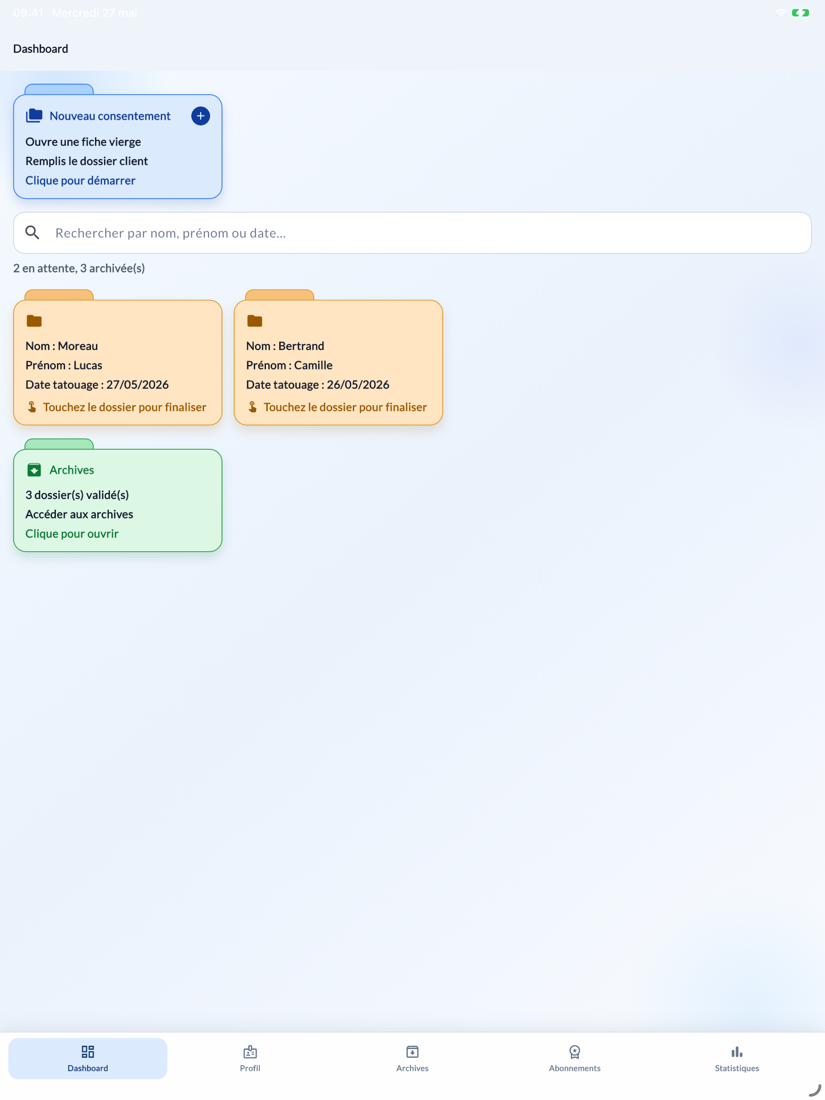Tap the plus icon on Nouveau consentement

pos(201,116)
